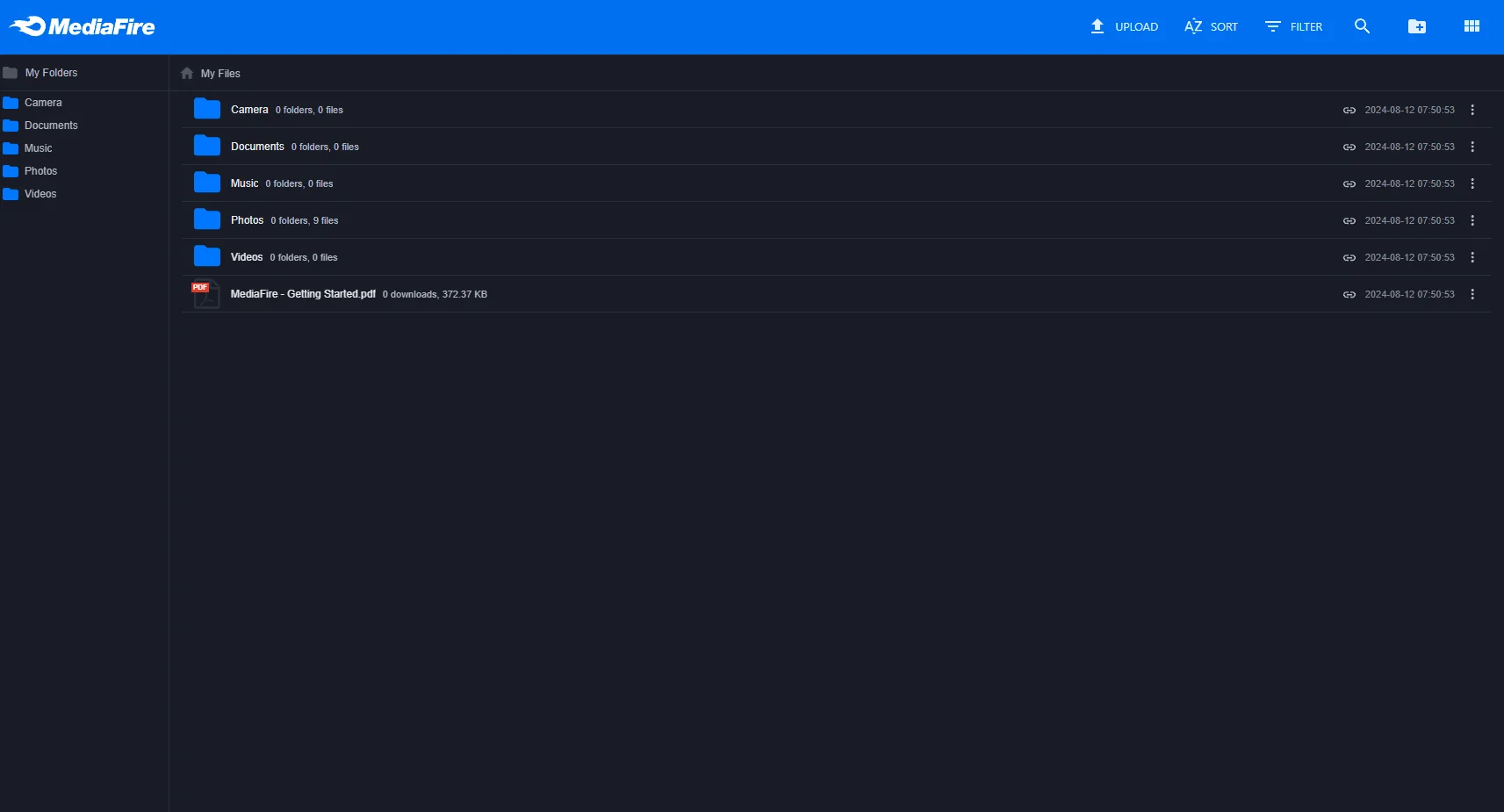Click share link icon for Getting Started.pdf

[1349, 295]
